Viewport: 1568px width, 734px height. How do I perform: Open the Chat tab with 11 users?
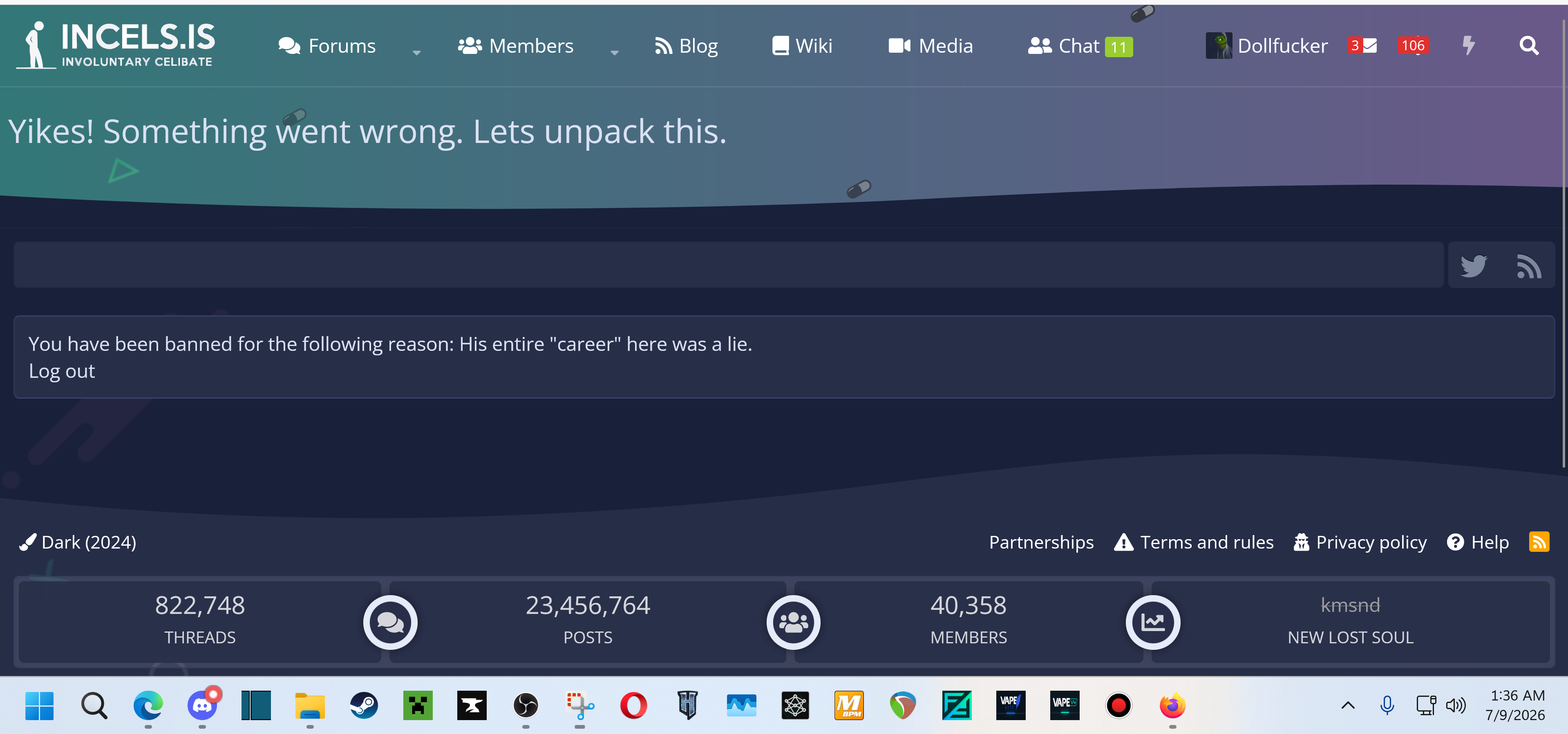point(1080,46)
